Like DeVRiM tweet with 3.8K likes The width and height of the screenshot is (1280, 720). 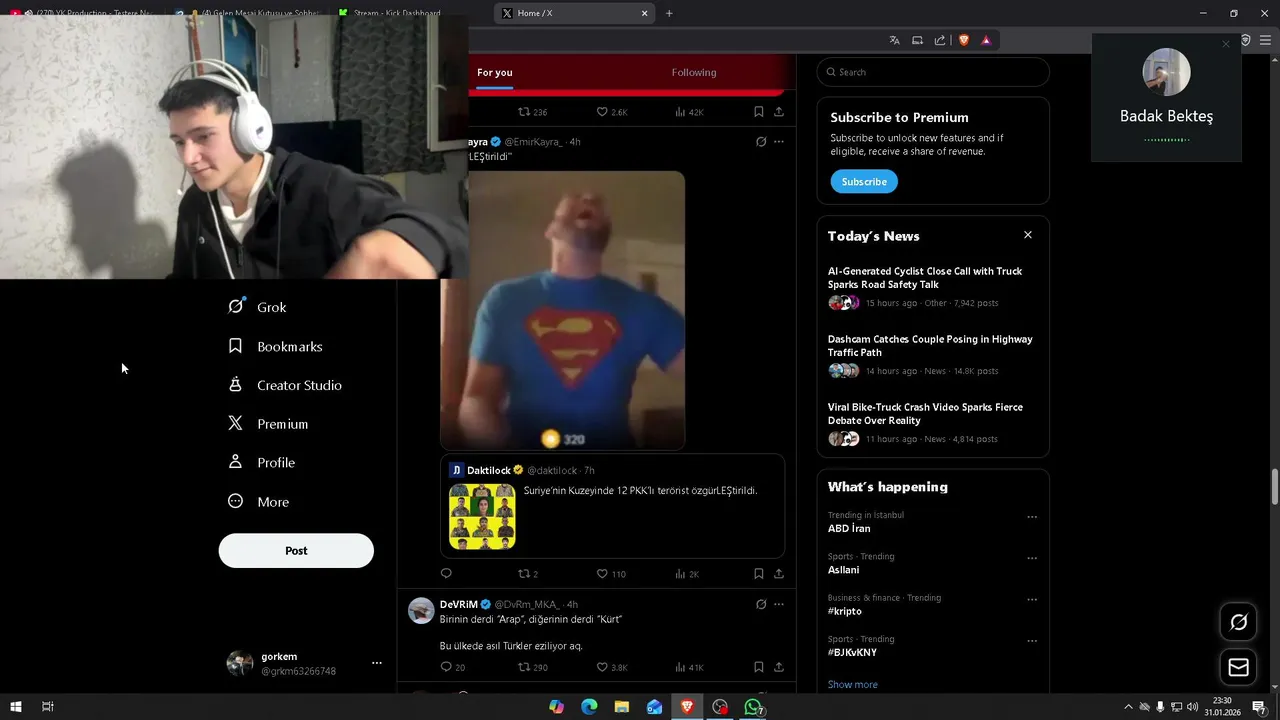611,667
